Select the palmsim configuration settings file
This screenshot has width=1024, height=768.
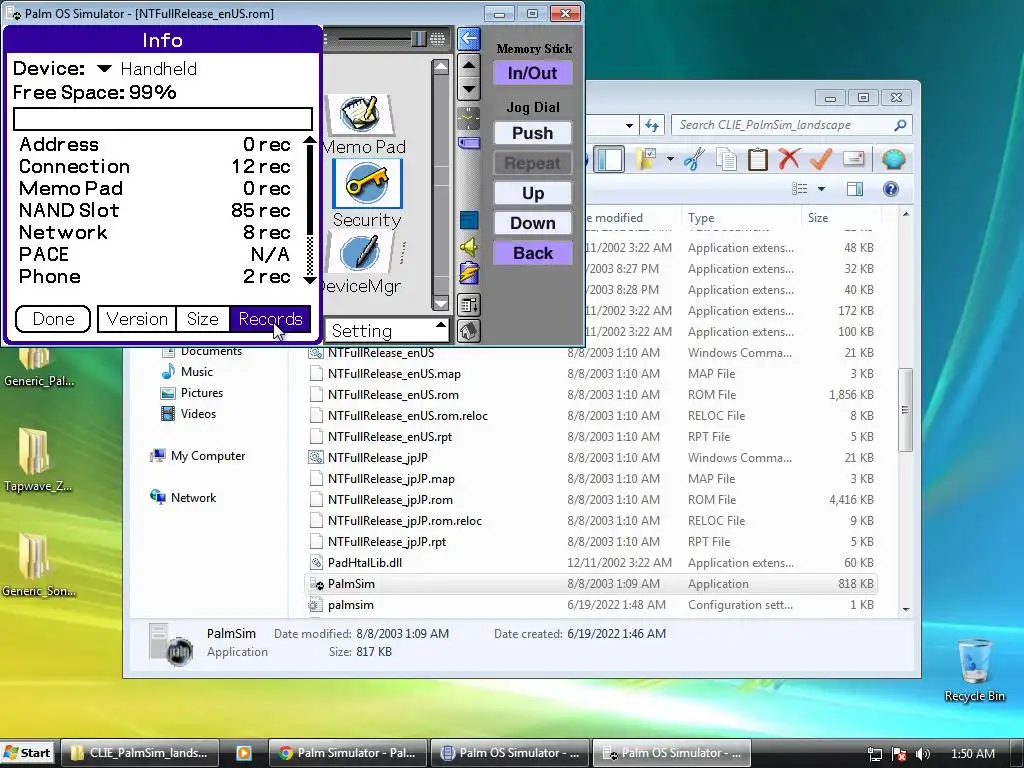[x=351, y=605]
